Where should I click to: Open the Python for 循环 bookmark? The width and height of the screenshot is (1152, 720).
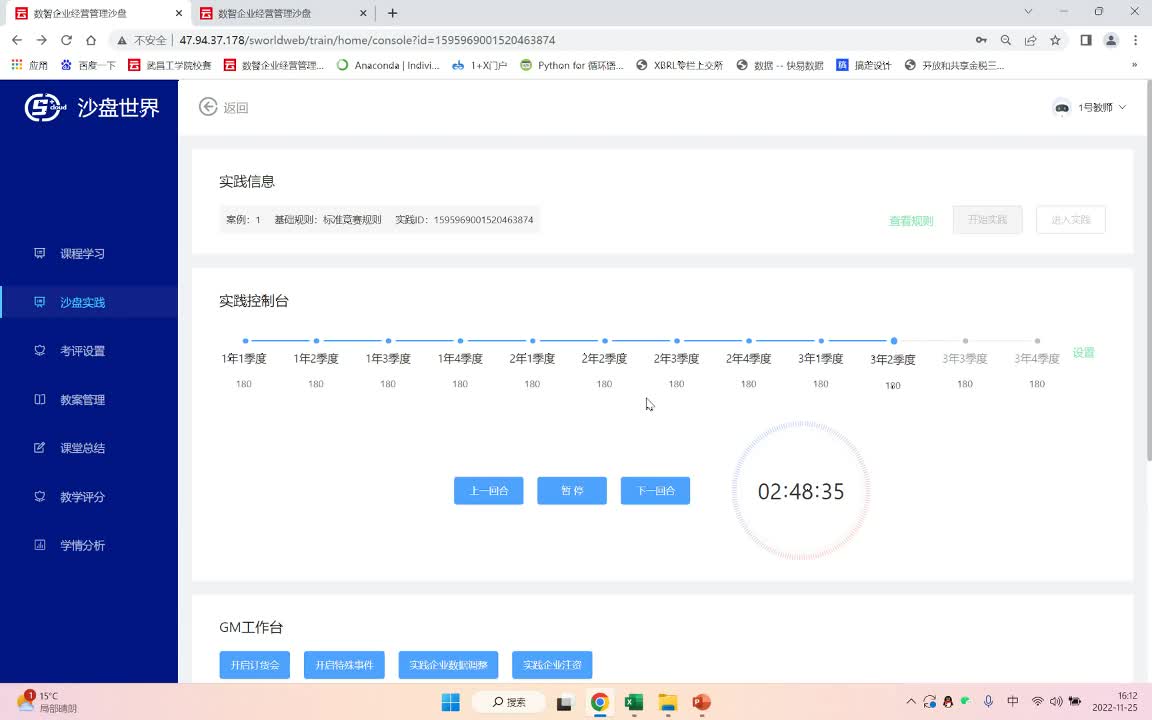click(572, 65)
